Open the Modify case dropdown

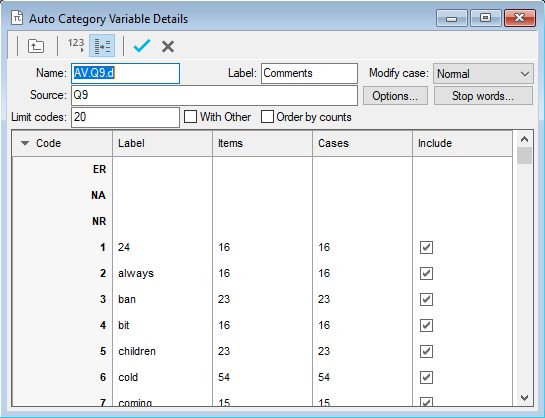483,74
